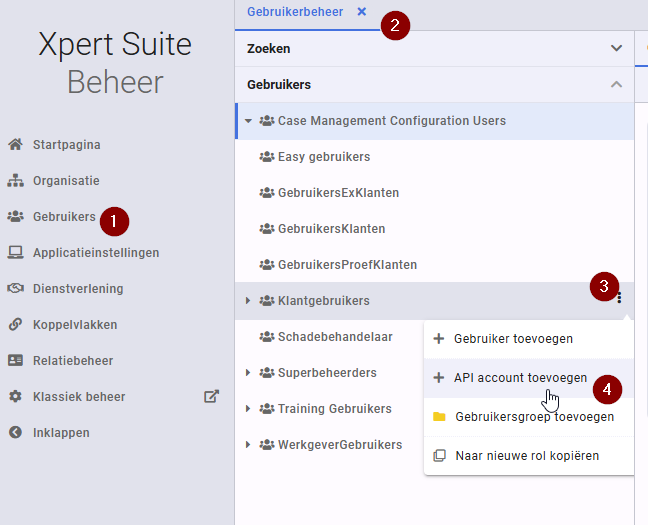Click the Koppelvlakken link chain icon
This screenshot has height=525, width=648.
(16, 325)
